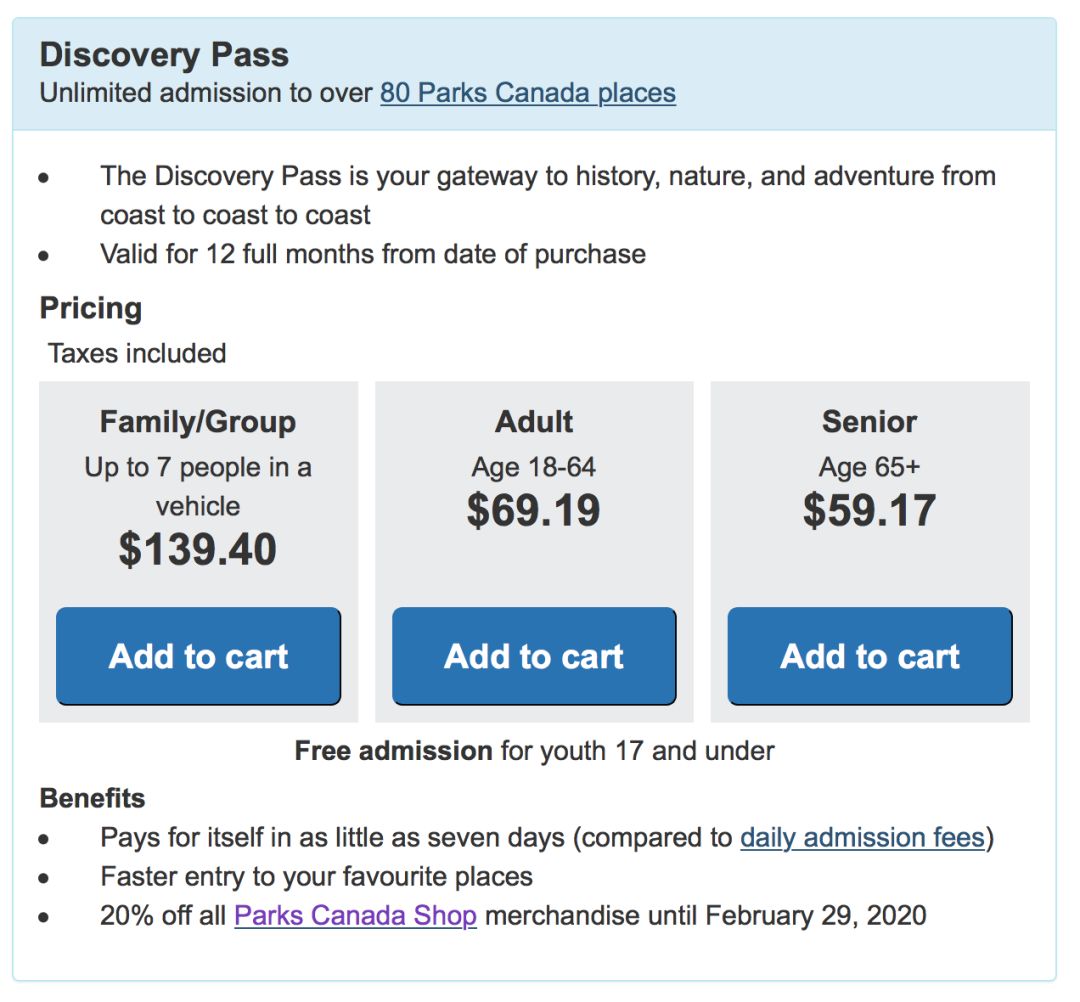Screen dimensions: 1080x1002
Task: Click the Senior card title
Action: [x=869, y=422]
